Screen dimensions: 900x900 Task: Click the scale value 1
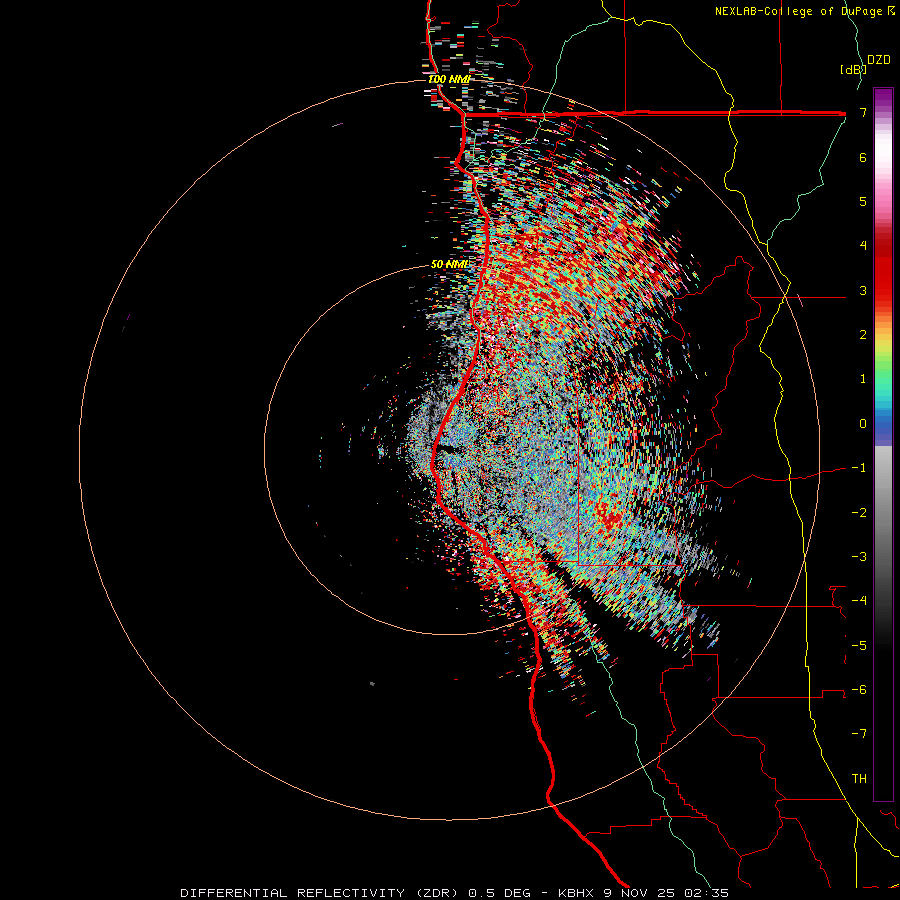click(863, 379)
